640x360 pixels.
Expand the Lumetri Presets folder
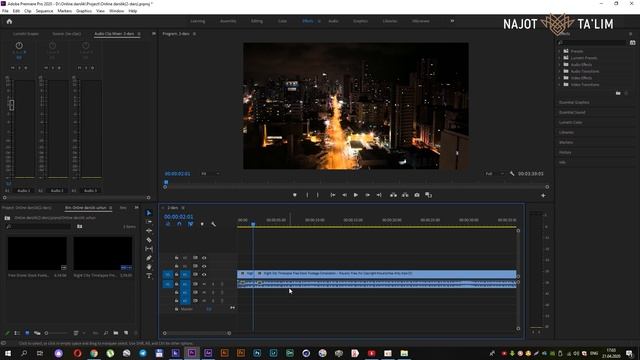(560, 58)
